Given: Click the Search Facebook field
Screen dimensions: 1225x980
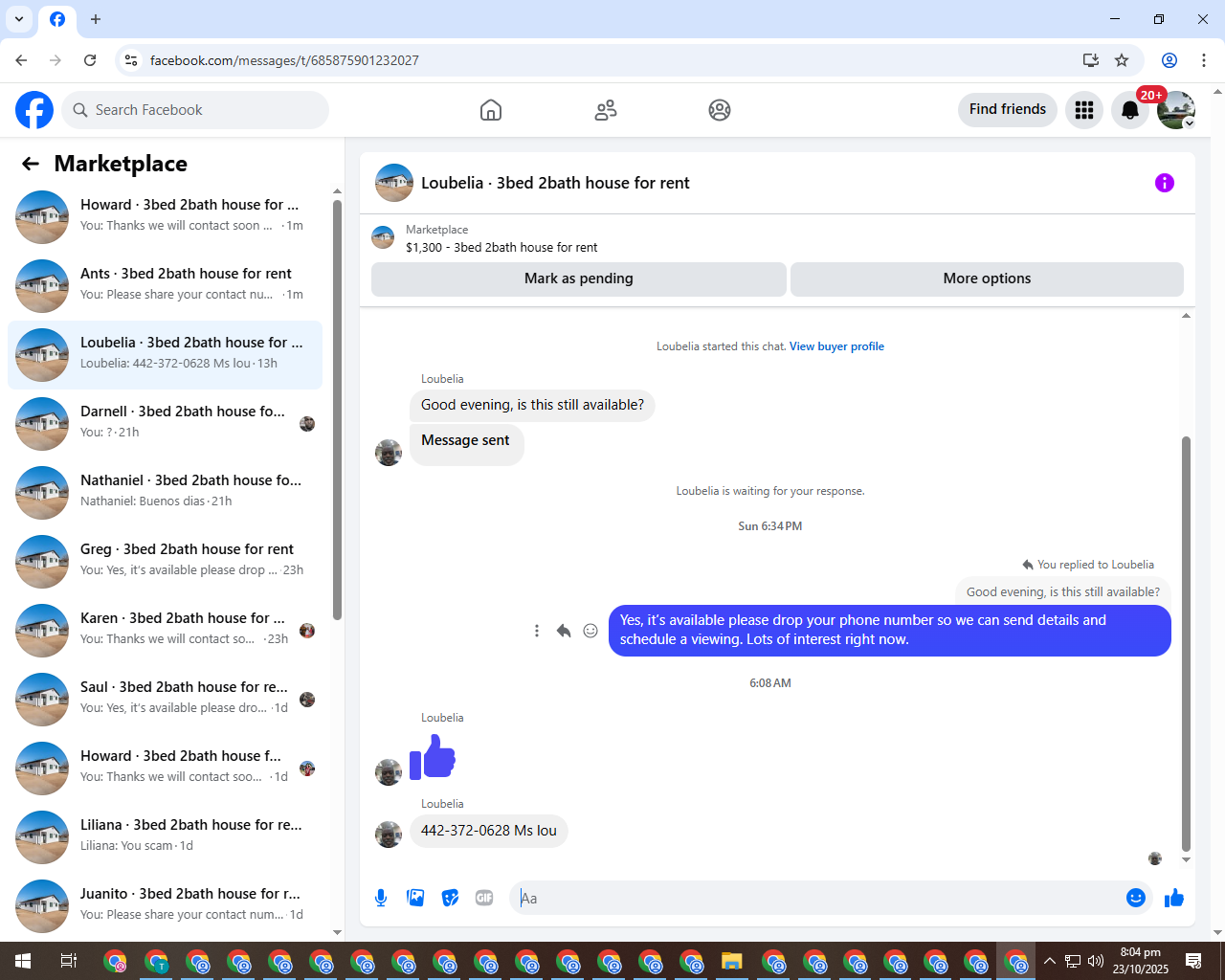Looking at the screenshot, I should pos(196,110).
